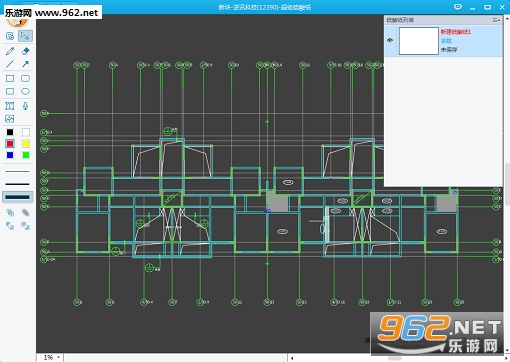Toggle visibility eye of the annotation sheet
Screen dimensions: 510x362
pyautogui.click(x=390, y=40)
